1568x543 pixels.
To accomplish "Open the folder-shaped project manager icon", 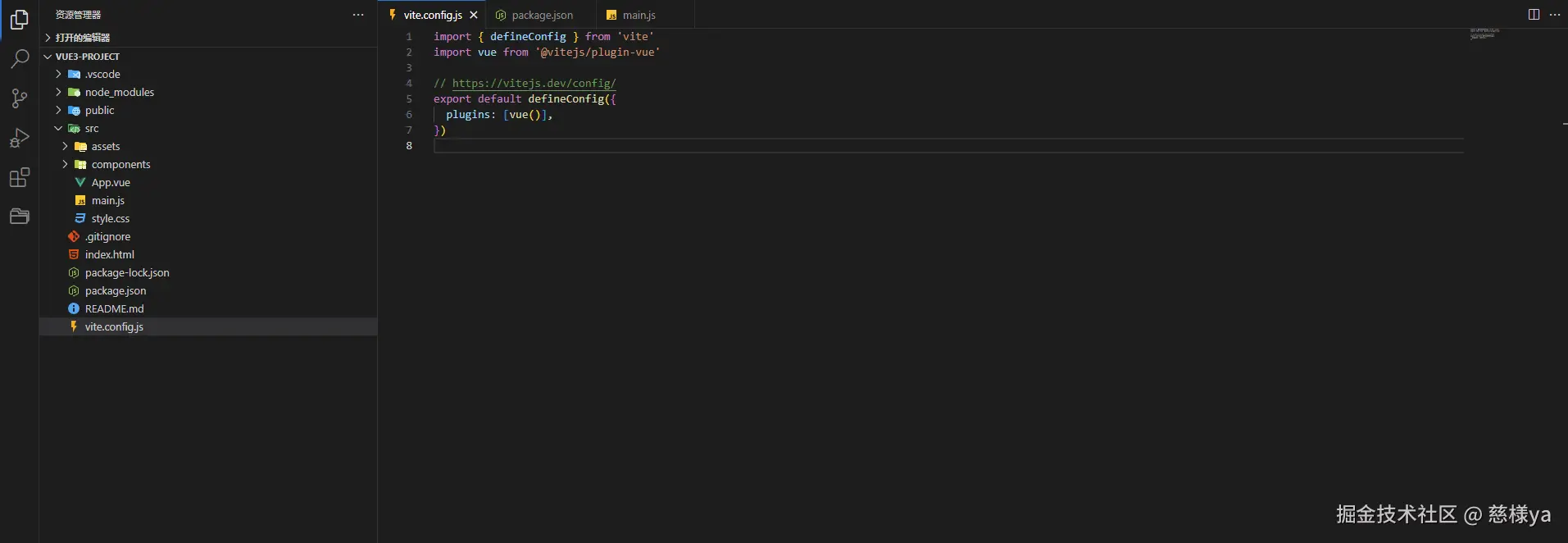I will tap(20, 217).
